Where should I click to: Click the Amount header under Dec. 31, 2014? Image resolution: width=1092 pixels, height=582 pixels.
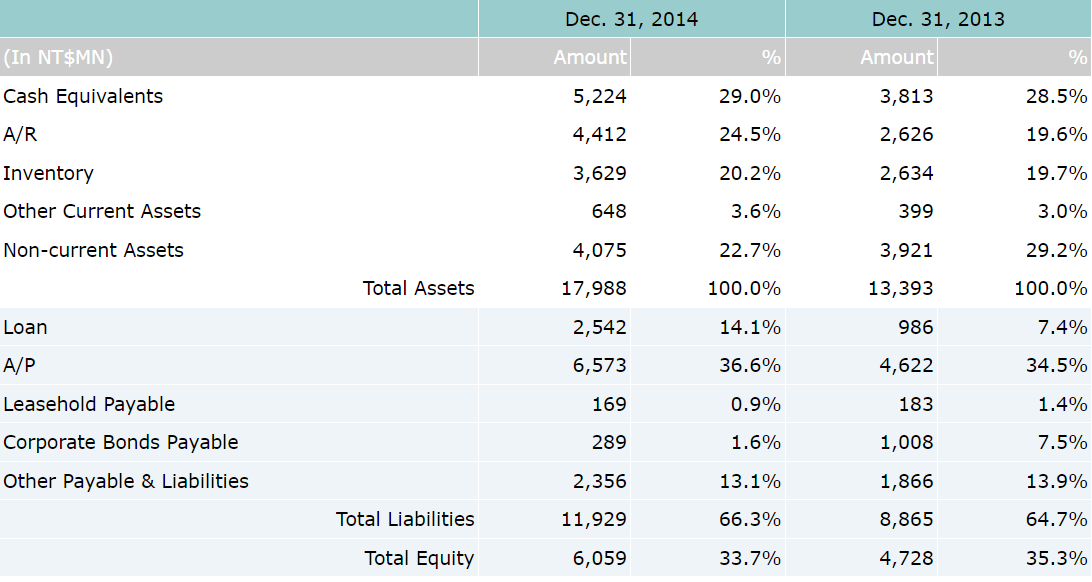[589, 58]
